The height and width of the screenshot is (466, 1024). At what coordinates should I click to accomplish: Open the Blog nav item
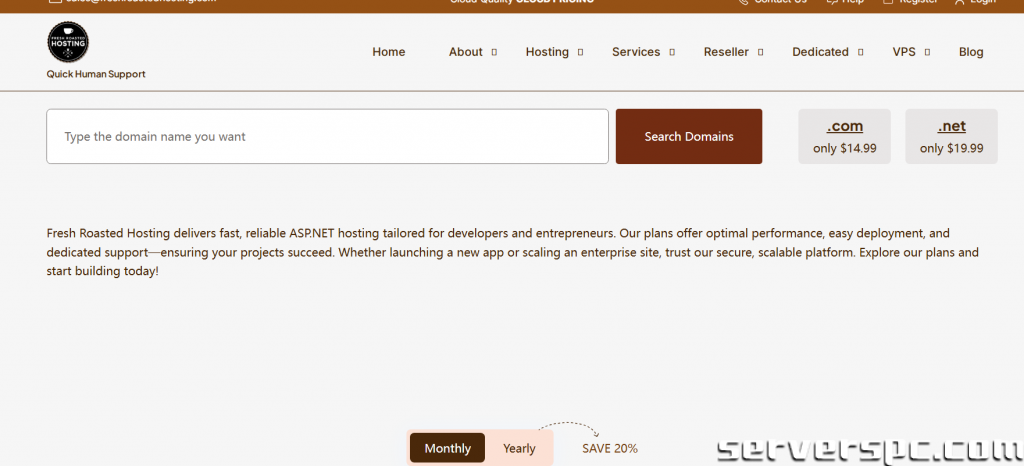tap(970, 52)
